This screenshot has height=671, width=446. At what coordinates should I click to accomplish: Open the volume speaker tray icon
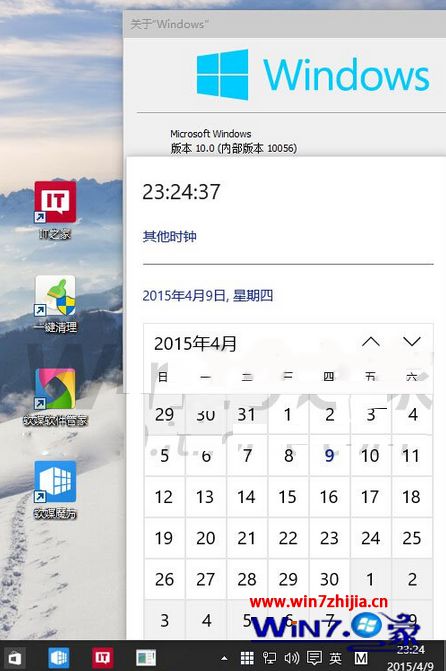coord(291,658)
